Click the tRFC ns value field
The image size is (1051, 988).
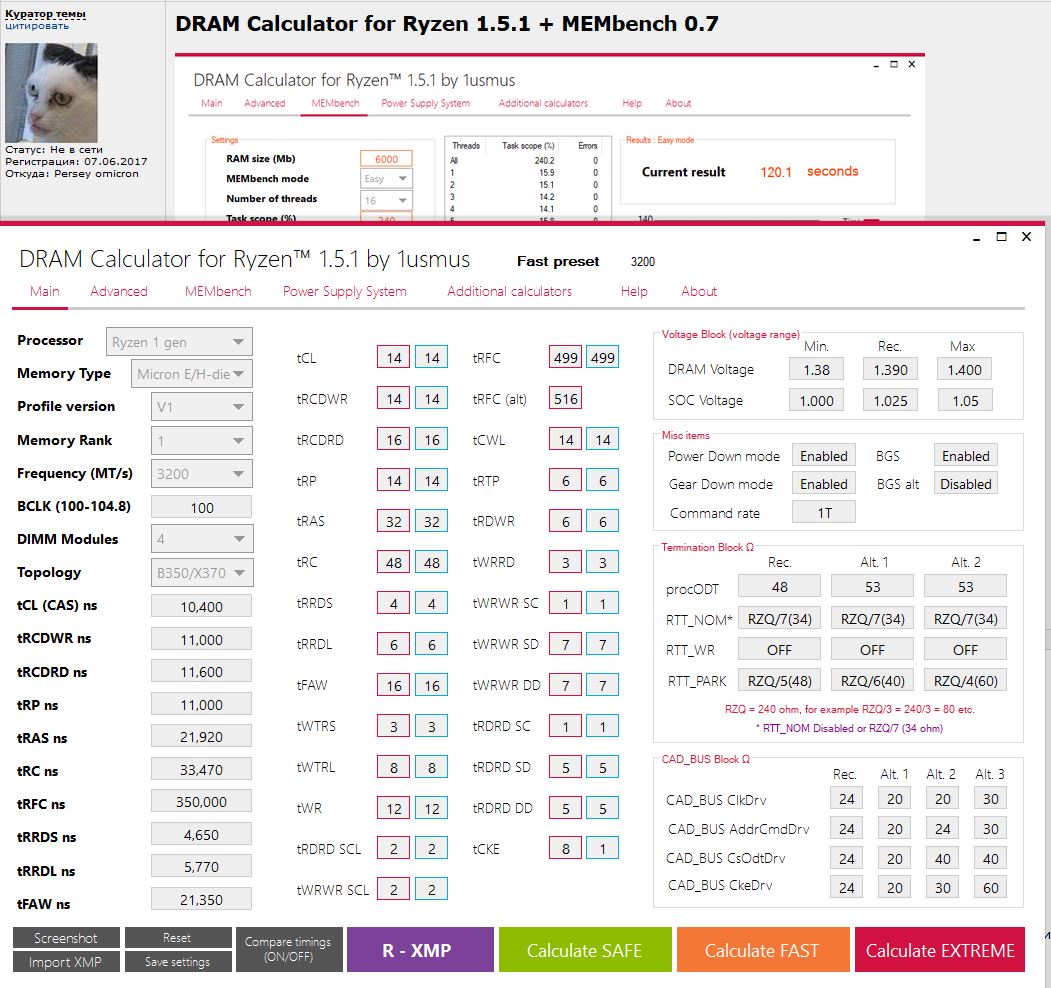pos(202,802)
